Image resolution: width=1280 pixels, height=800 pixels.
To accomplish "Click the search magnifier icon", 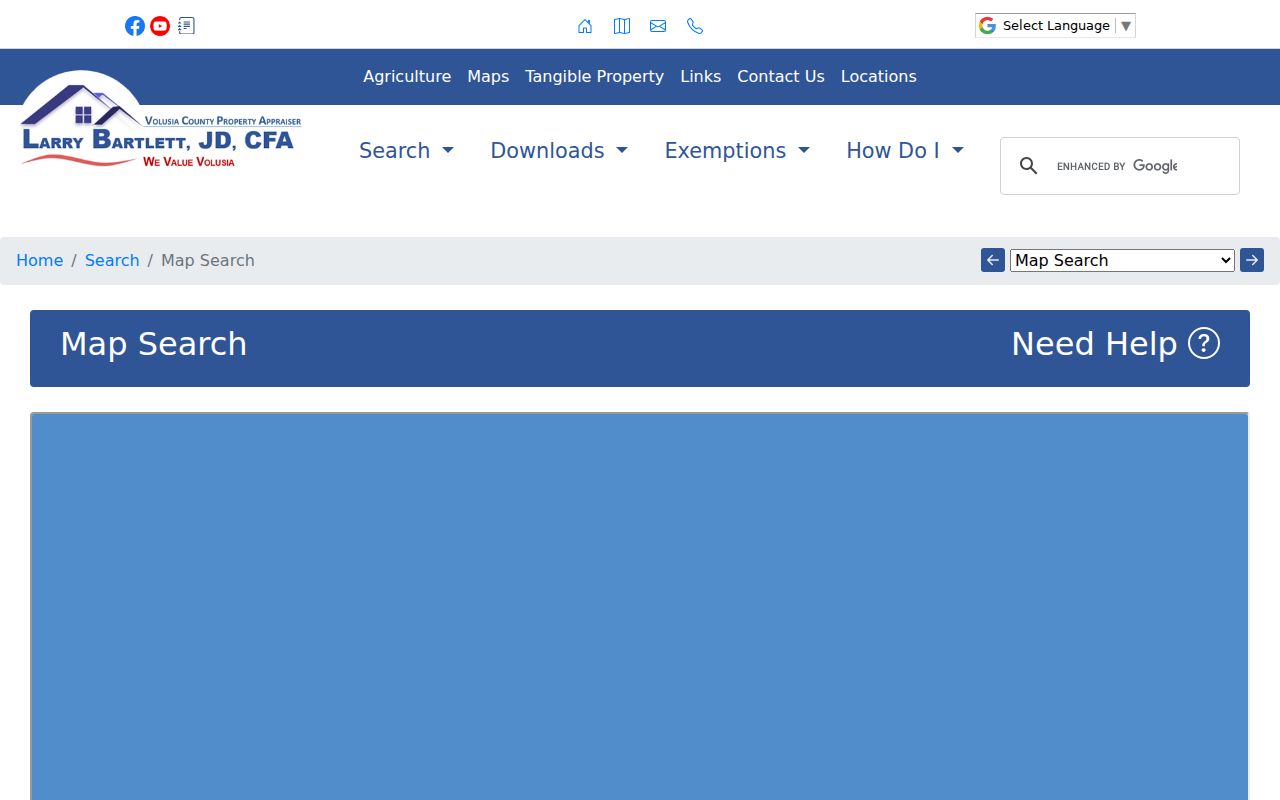I will 1028,166.
